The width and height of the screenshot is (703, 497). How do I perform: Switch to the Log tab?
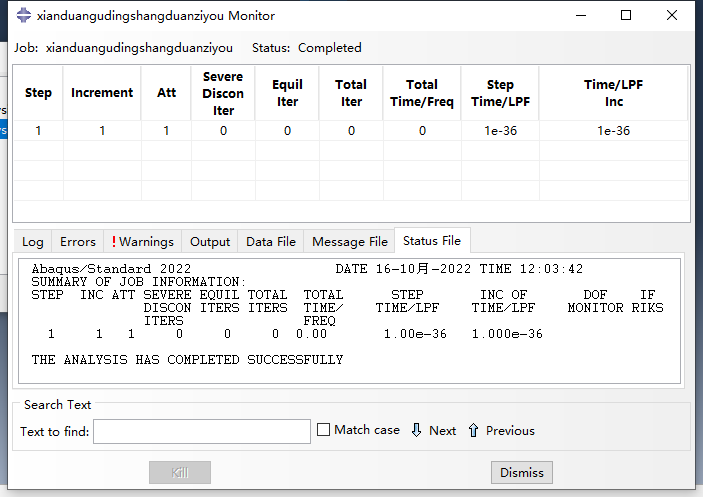33,241
